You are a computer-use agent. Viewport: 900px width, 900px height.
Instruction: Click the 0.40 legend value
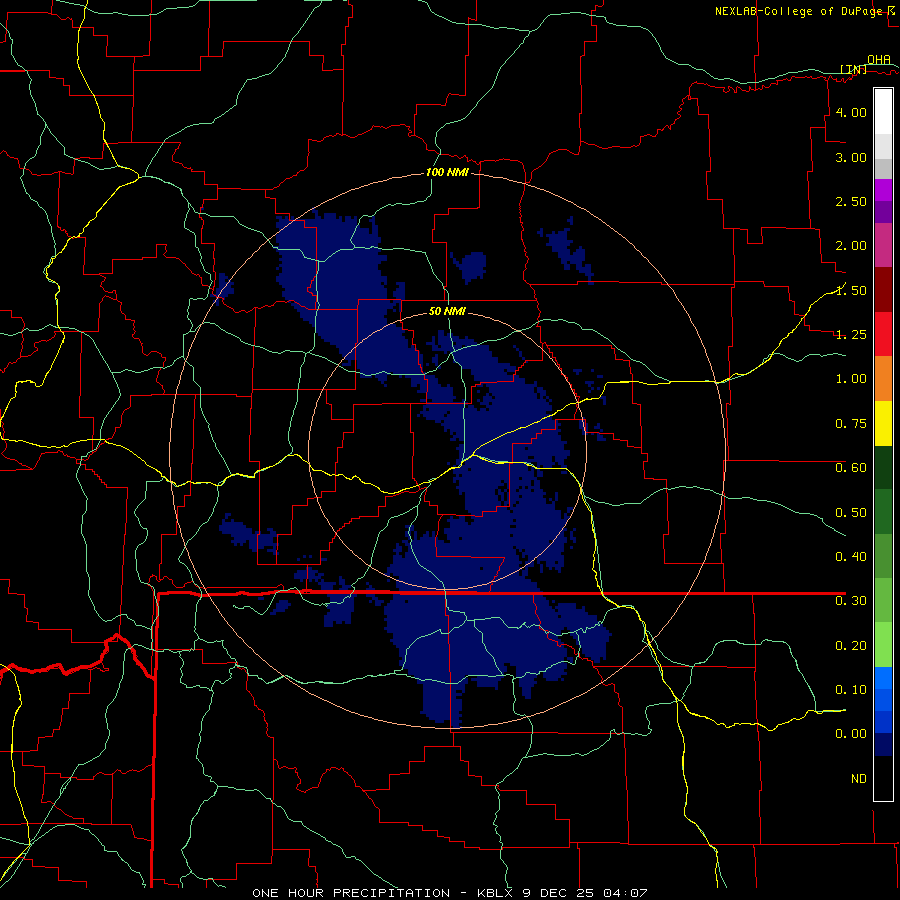[851, 557]
